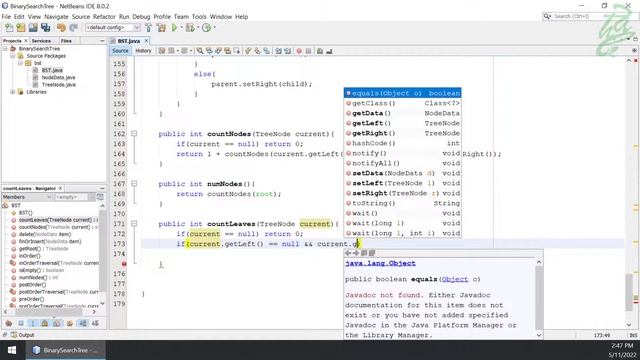Click the Build Project hammer icon
The height and width of the screenshot is (360, 640).
coord(149,28)
